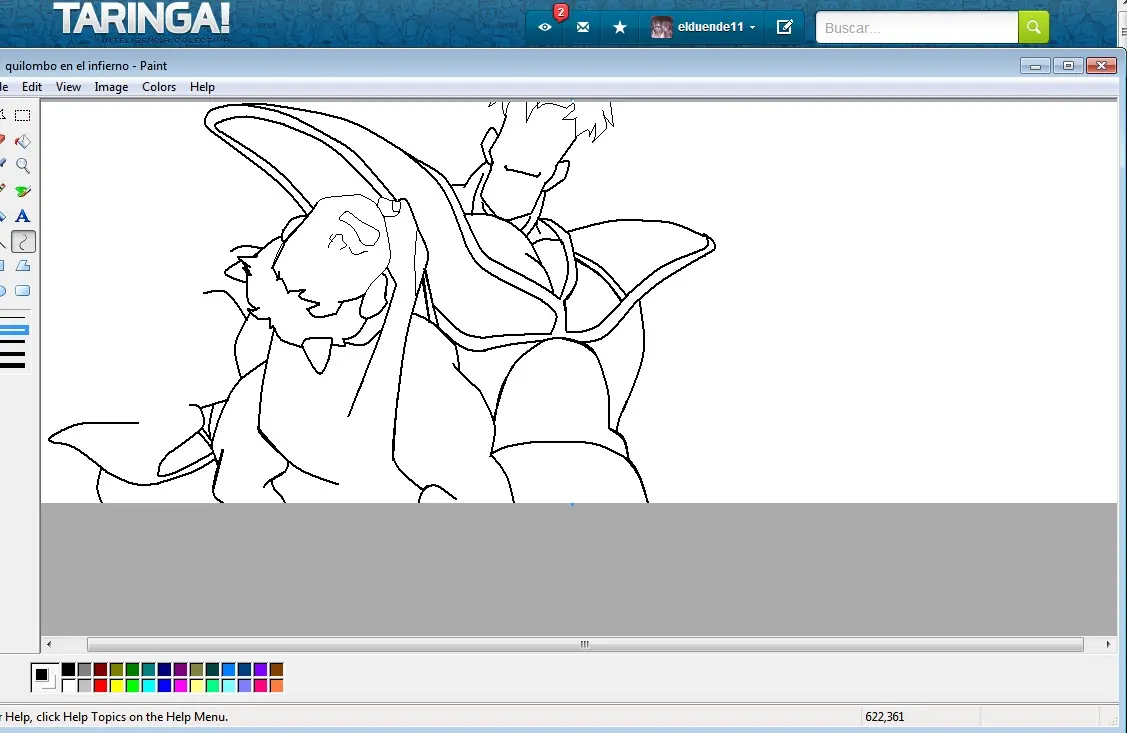Choose the highlighted second line width
Screen dimensions: 1127x733
[14, 330]
